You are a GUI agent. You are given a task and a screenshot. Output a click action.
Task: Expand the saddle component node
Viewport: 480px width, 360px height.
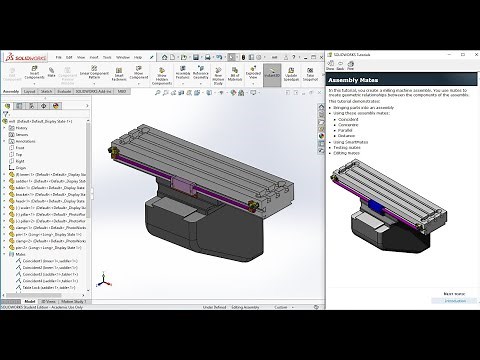(4, 181)
